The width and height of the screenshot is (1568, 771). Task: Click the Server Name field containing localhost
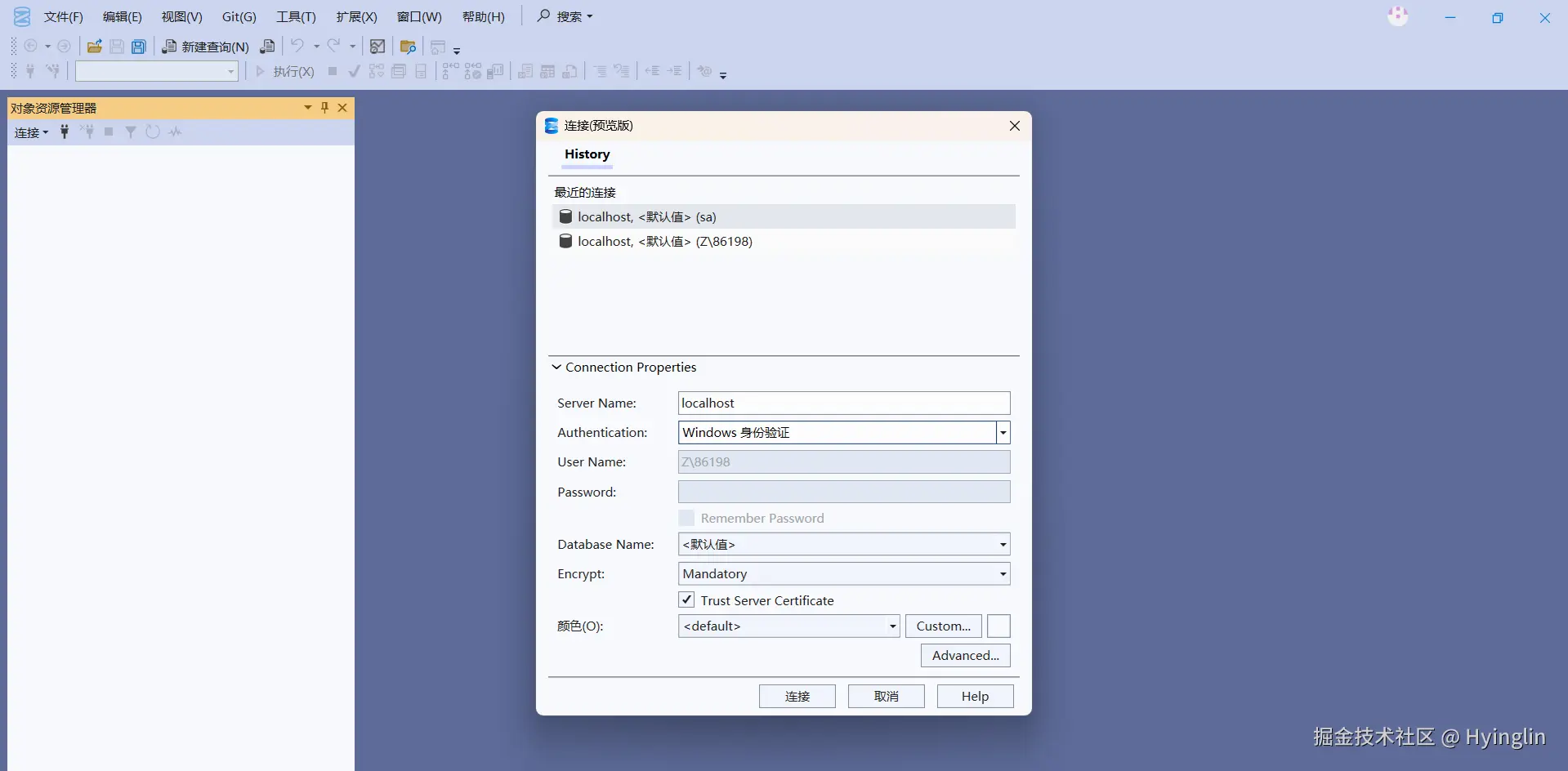(844, 403)
